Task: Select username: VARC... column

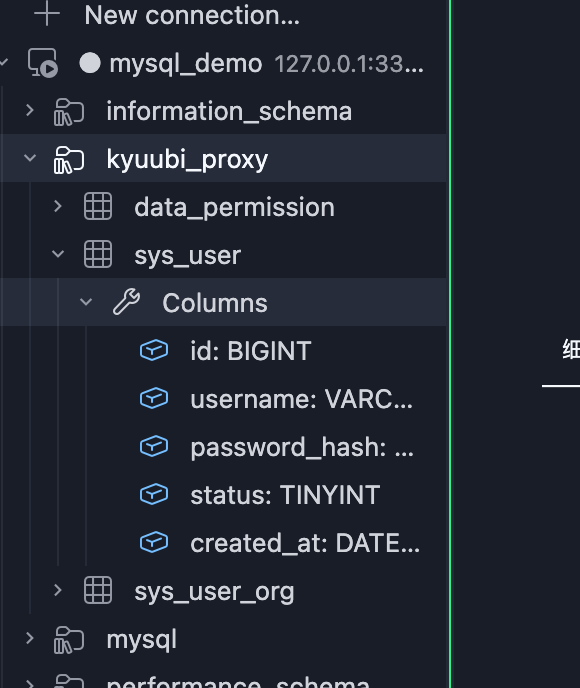Action: (x=301, y=399)
